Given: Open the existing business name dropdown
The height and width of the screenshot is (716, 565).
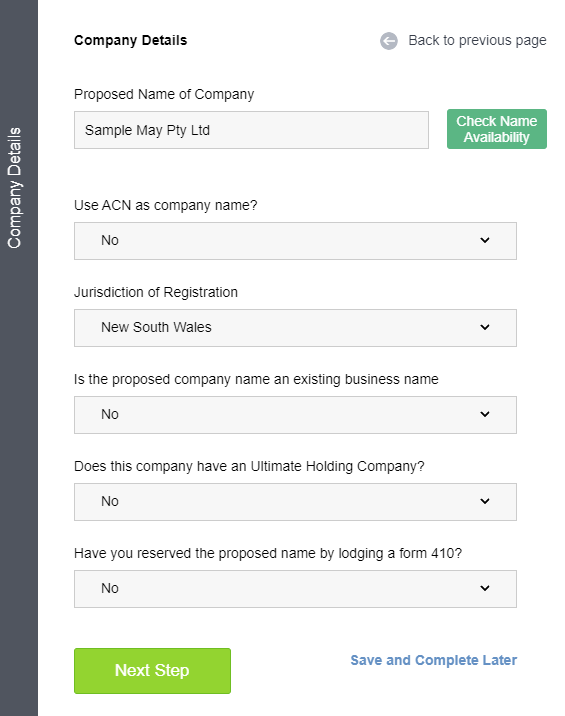Looking at the screenshot, I should (295, 415).
